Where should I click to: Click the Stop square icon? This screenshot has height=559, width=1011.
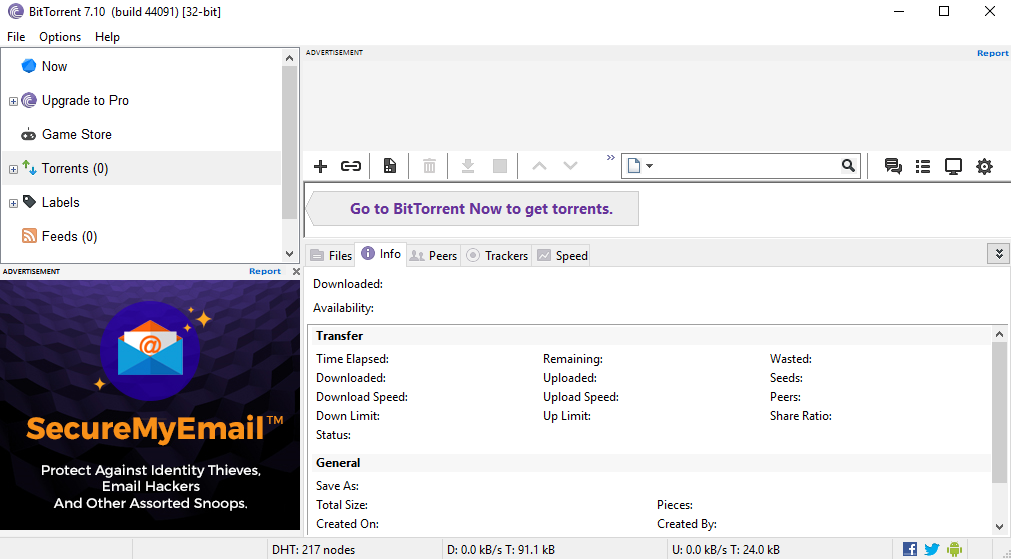(500, 166)
